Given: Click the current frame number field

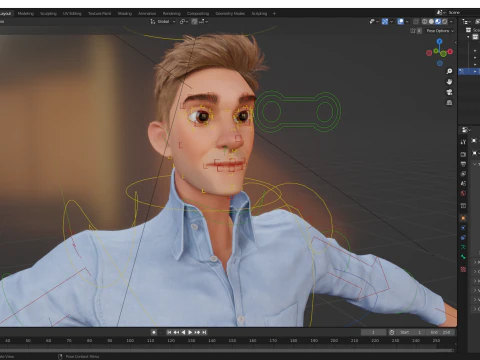Looking at the screenshot, I should coord(373,332).
